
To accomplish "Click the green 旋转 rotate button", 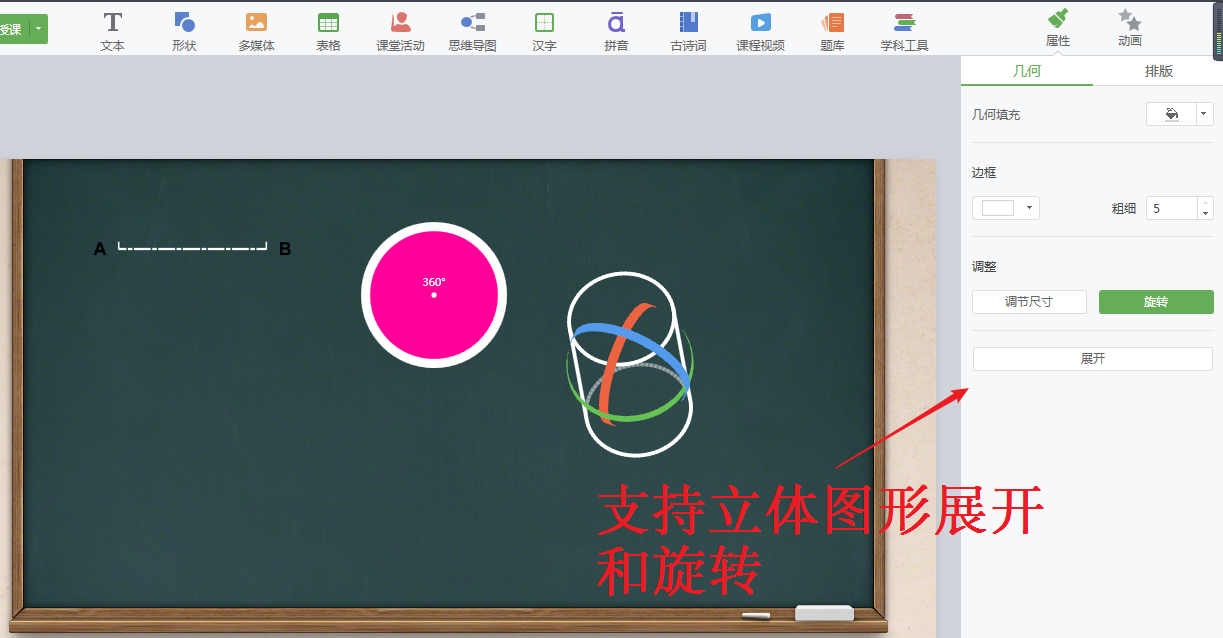I will tap(1156, 302).
